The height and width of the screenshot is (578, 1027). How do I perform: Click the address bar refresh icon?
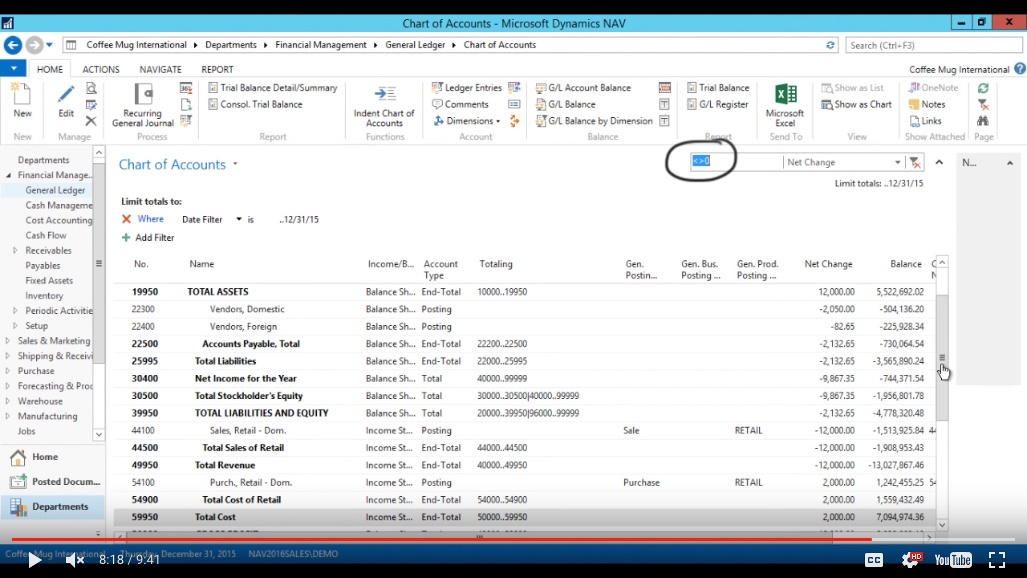pos(830,45)
